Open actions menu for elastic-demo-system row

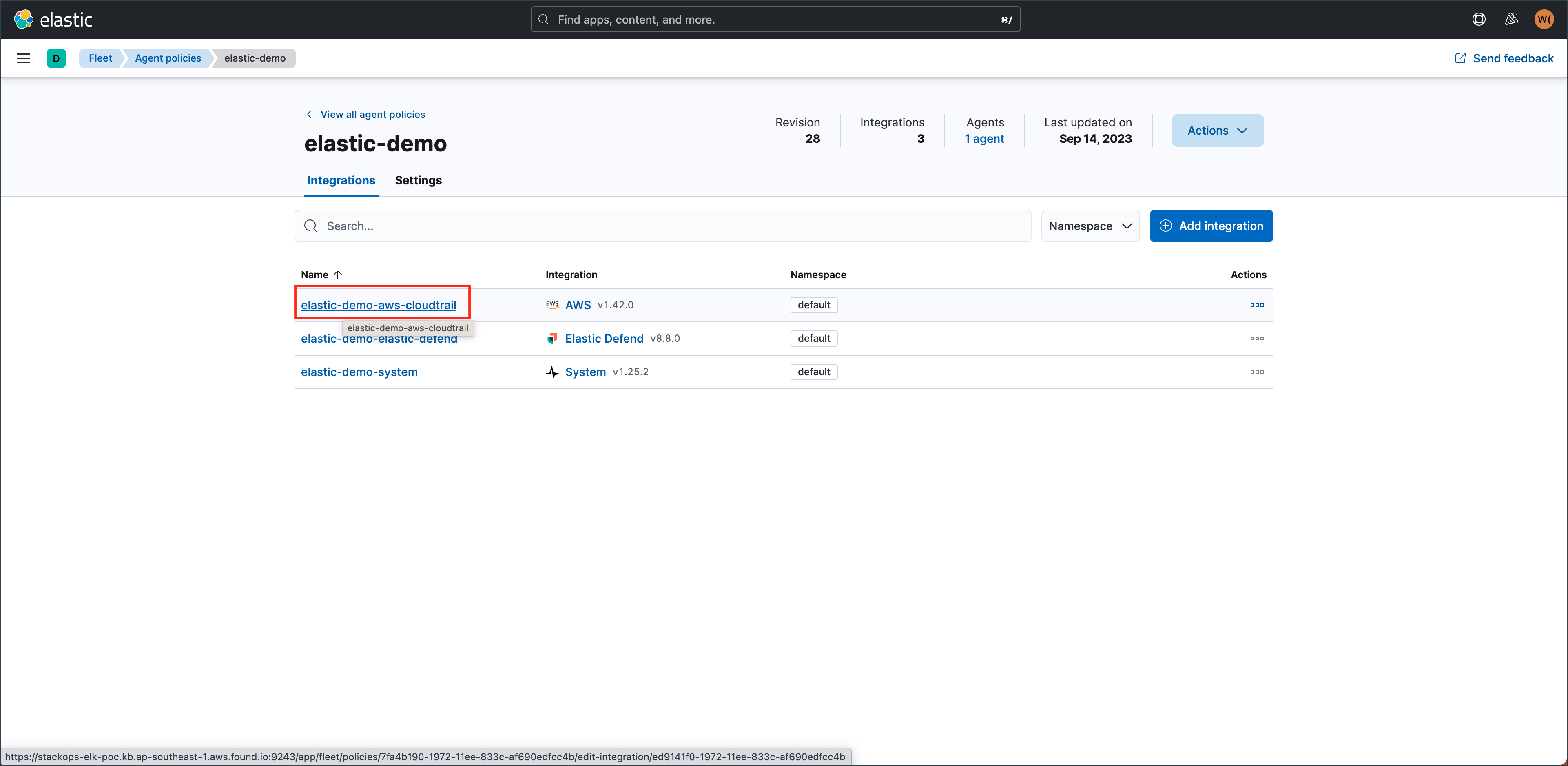[x=1256, y=372]
